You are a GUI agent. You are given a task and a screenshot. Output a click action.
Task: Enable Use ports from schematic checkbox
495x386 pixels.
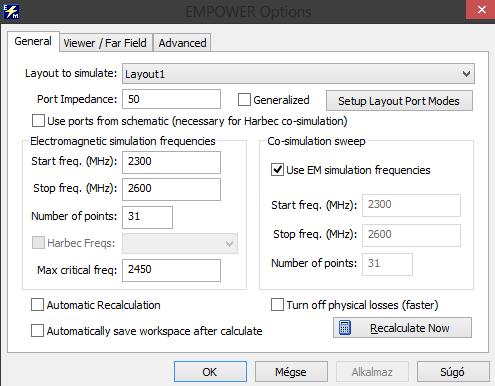tap(38, 121)
